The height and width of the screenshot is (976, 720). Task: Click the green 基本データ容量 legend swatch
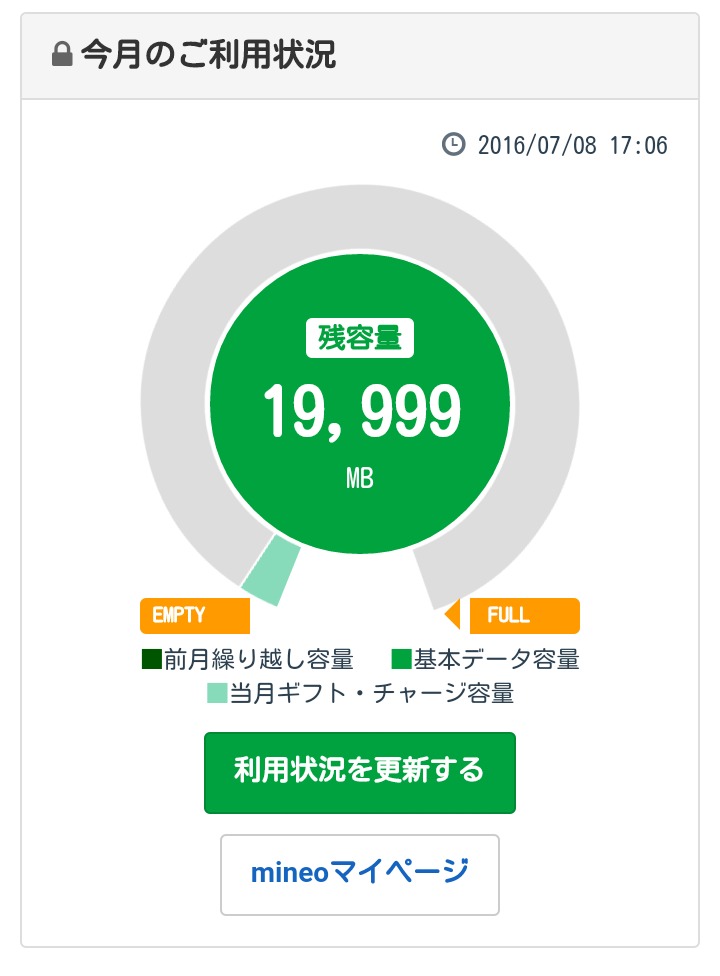tap(401, 659)
